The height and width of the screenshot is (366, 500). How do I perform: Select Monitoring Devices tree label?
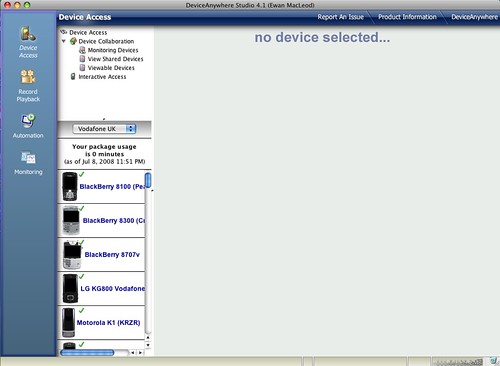(x=113, y=50)
